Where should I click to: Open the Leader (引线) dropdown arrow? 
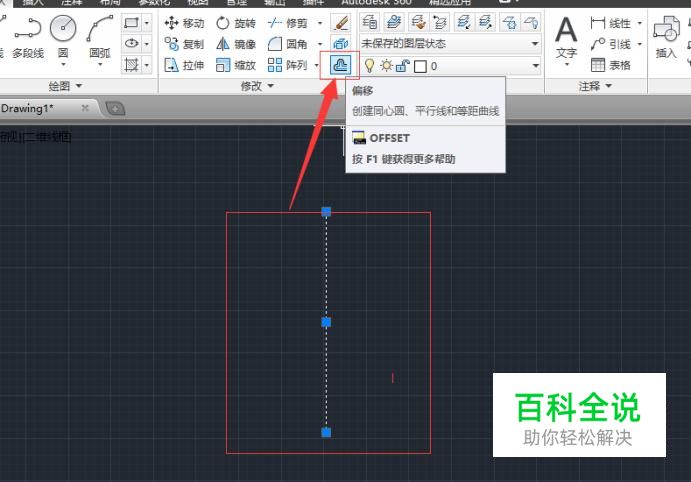(639, 44)
